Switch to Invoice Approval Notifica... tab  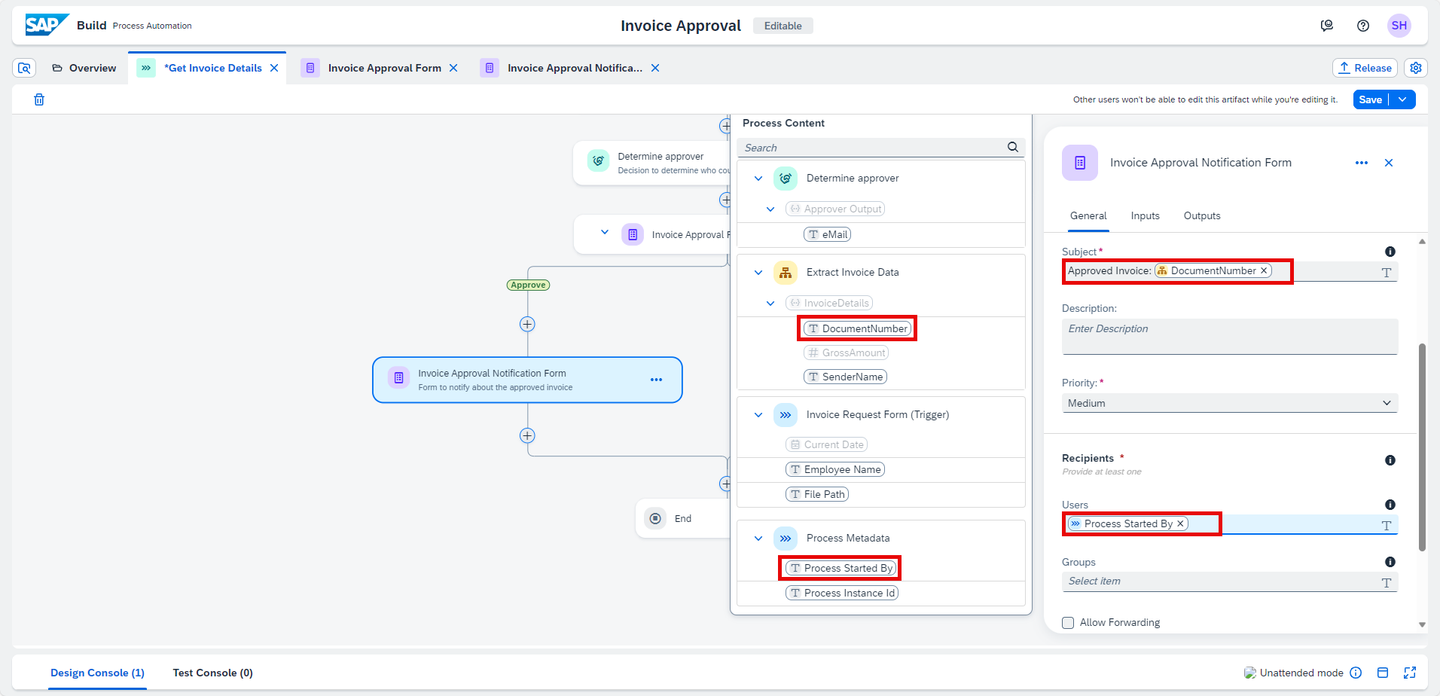click(x=575, y=68)
